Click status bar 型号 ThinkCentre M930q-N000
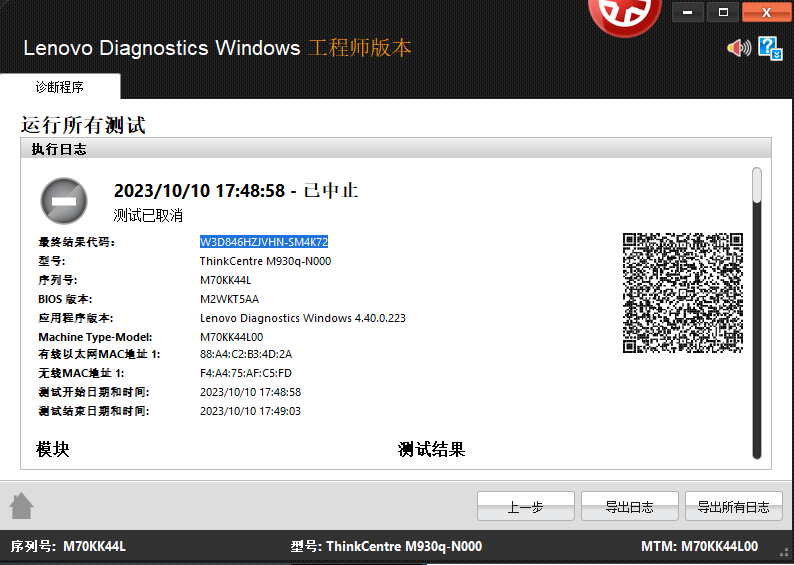This screenshot has width=794, height=565. [x=386, y=546]
